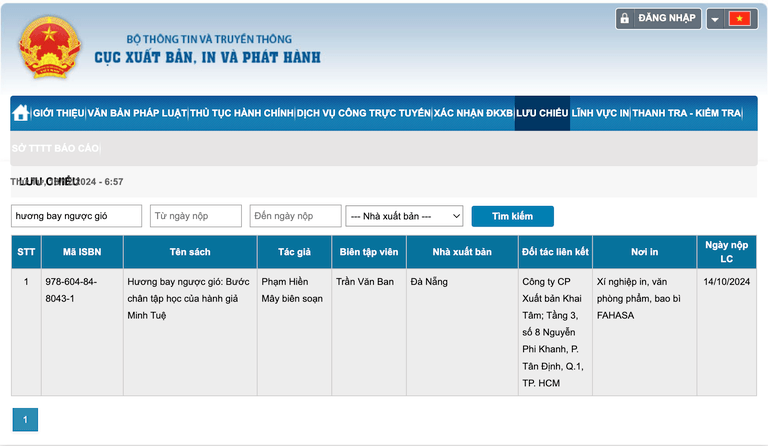Screen dimensions: 768x446
Task: Click the home icon in navigation bar
Action: click(x=20, y=113)
